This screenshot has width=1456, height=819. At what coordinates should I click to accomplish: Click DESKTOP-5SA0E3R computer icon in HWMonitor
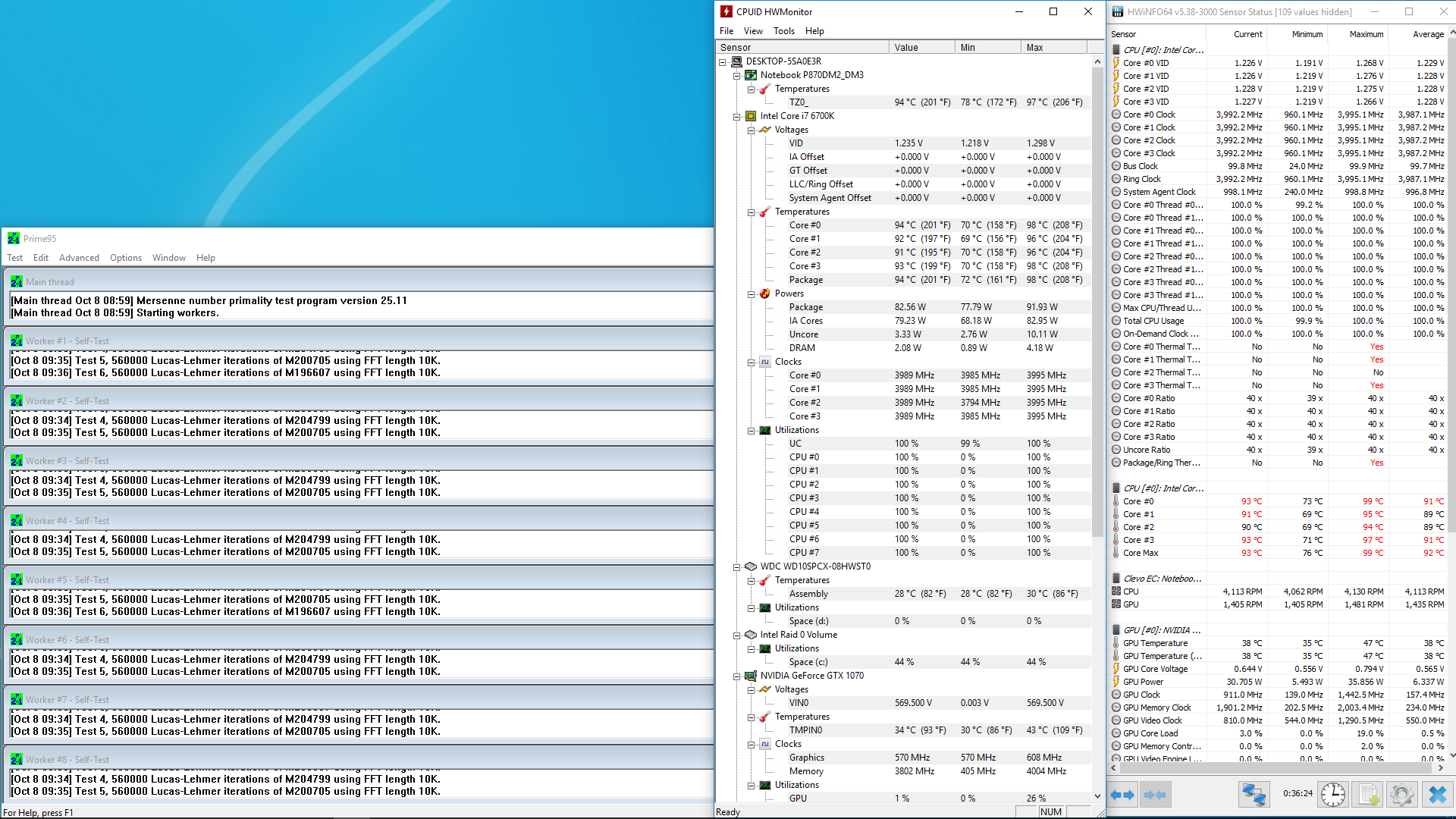[737, 61]
